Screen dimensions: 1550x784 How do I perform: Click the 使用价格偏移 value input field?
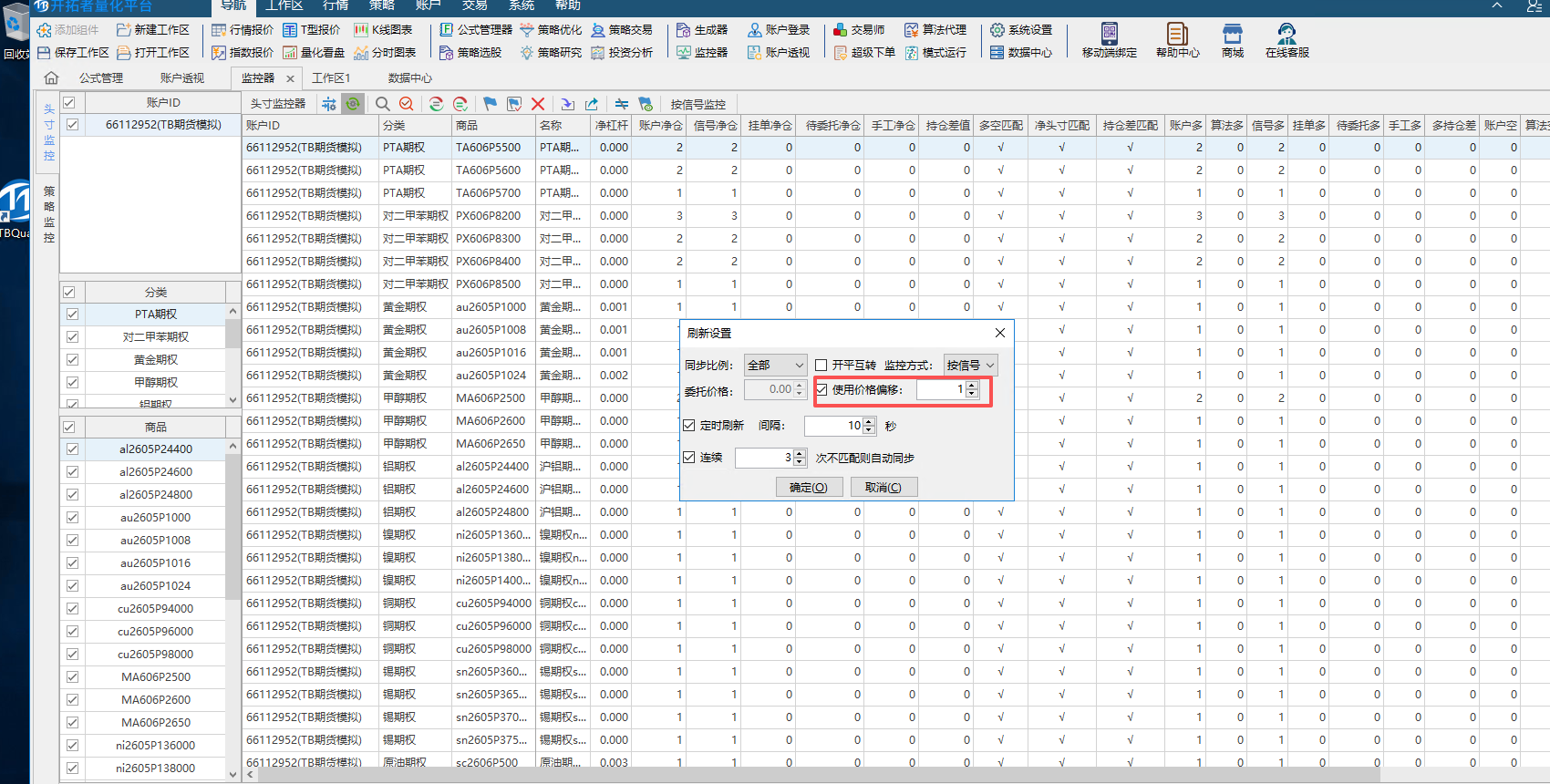[x=939, y=390]
